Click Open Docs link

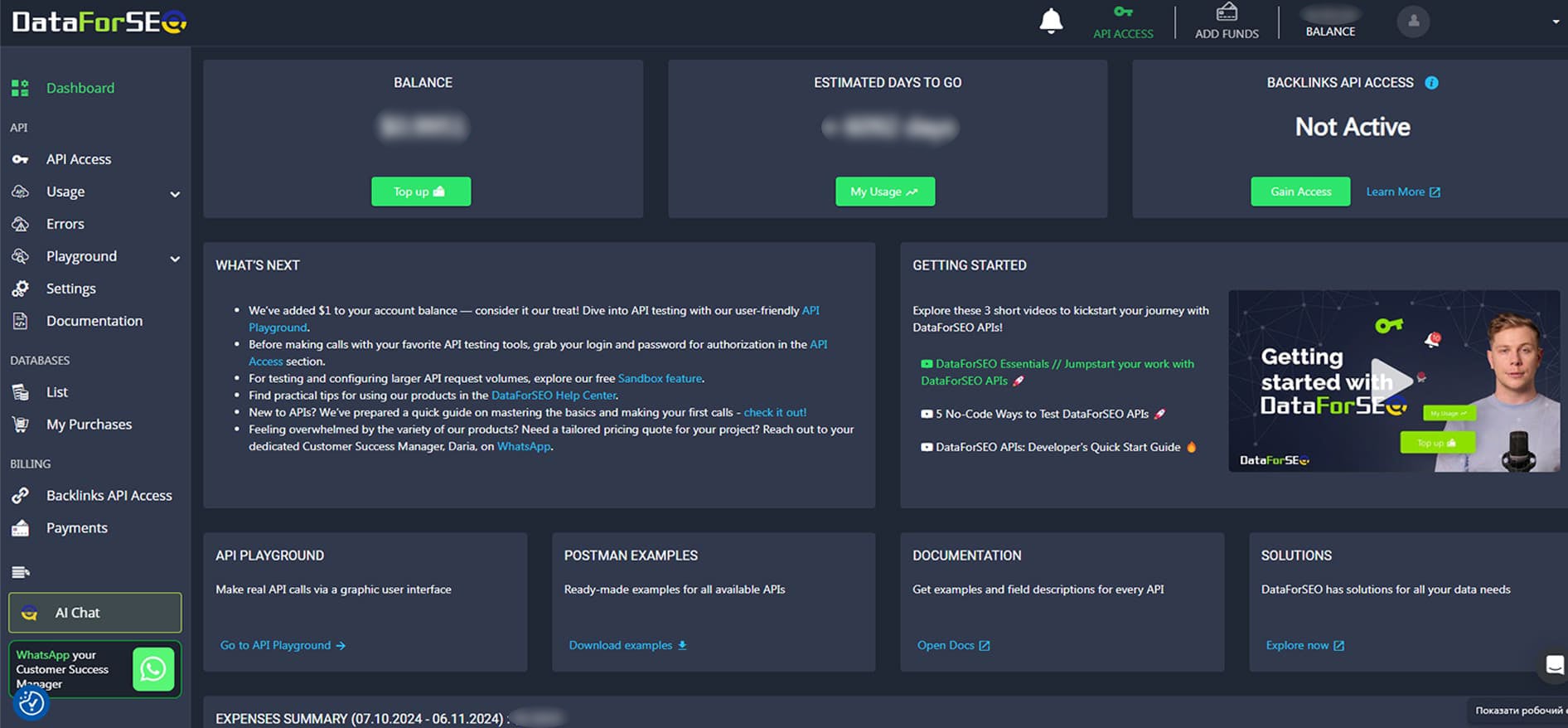tap(953, 645)
